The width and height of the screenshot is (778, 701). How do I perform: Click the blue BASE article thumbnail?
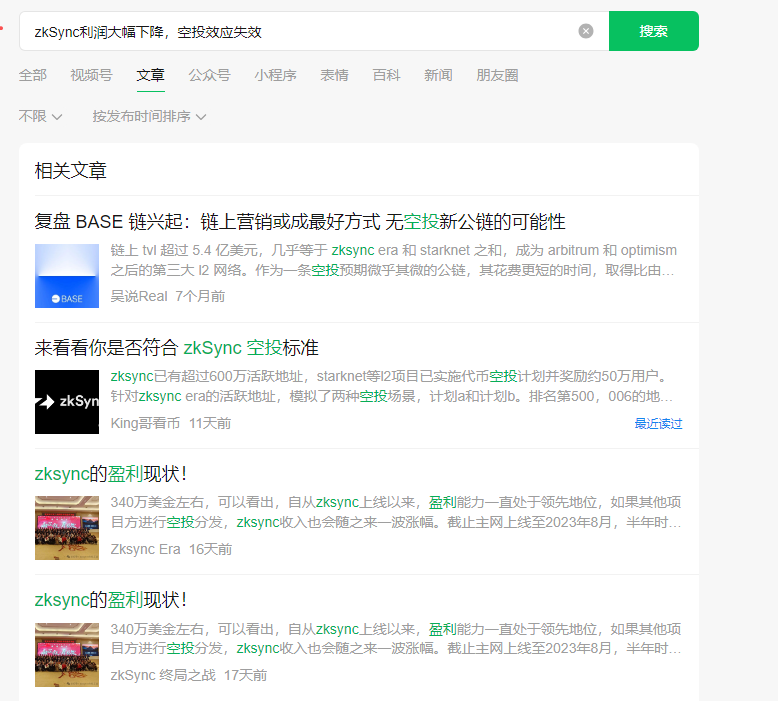(x=67, y=276)
